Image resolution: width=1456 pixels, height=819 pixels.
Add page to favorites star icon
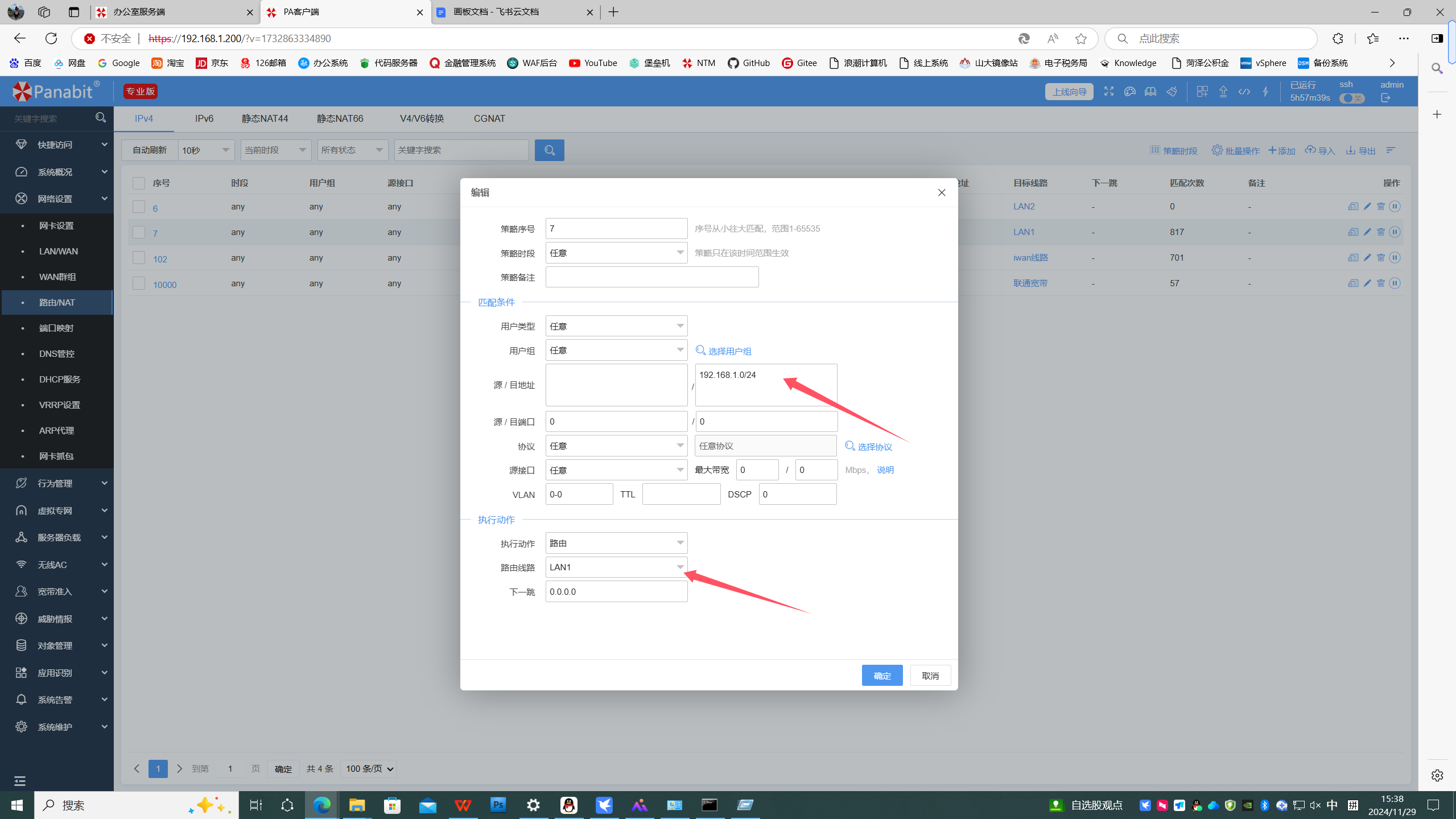click(1080, 38)
